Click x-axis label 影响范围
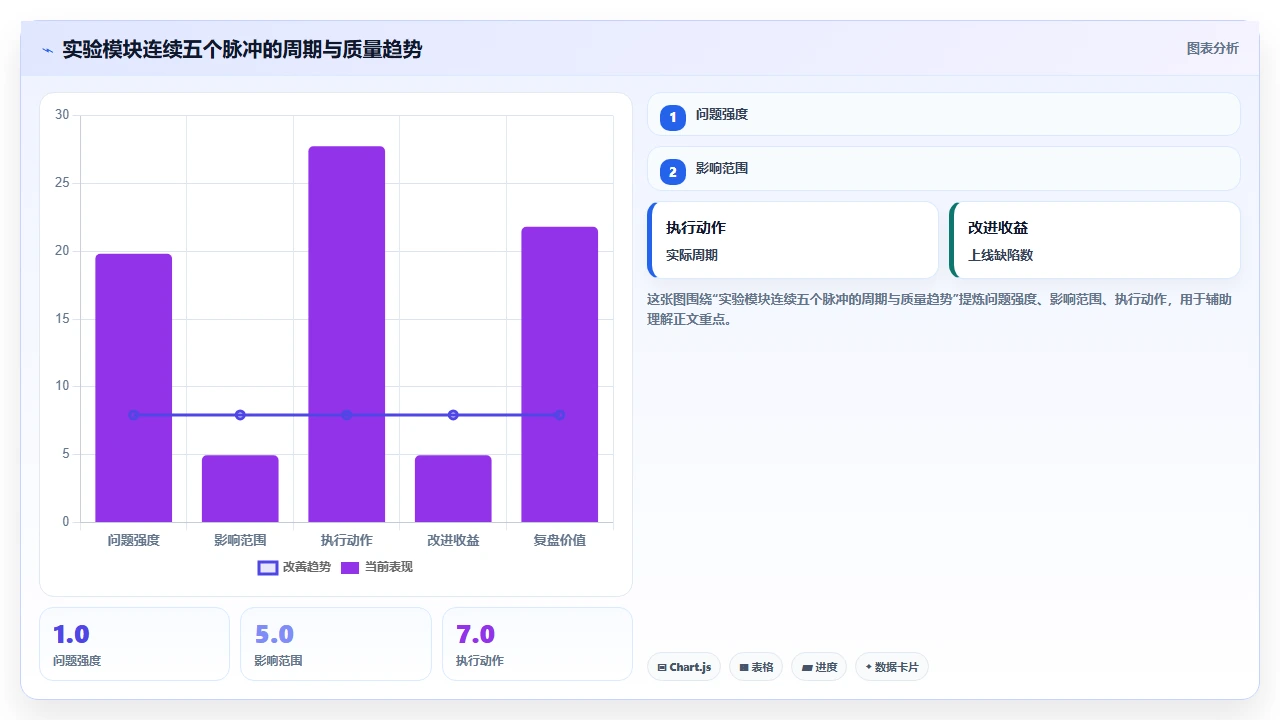 click(240, 540)
